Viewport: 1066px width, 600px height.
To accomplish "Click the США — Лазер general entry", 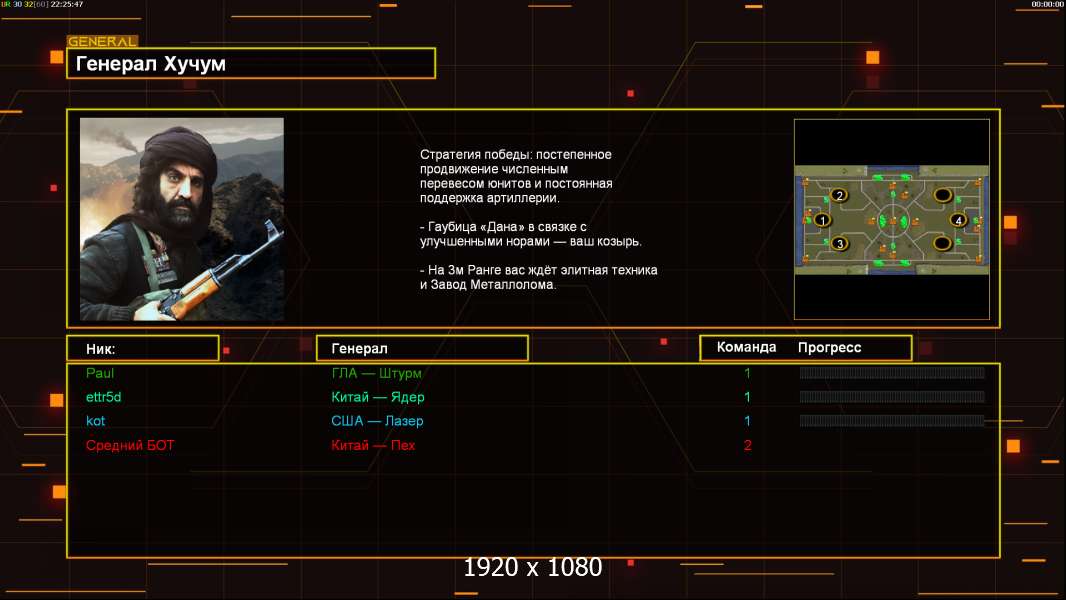I will click(377, 421).
